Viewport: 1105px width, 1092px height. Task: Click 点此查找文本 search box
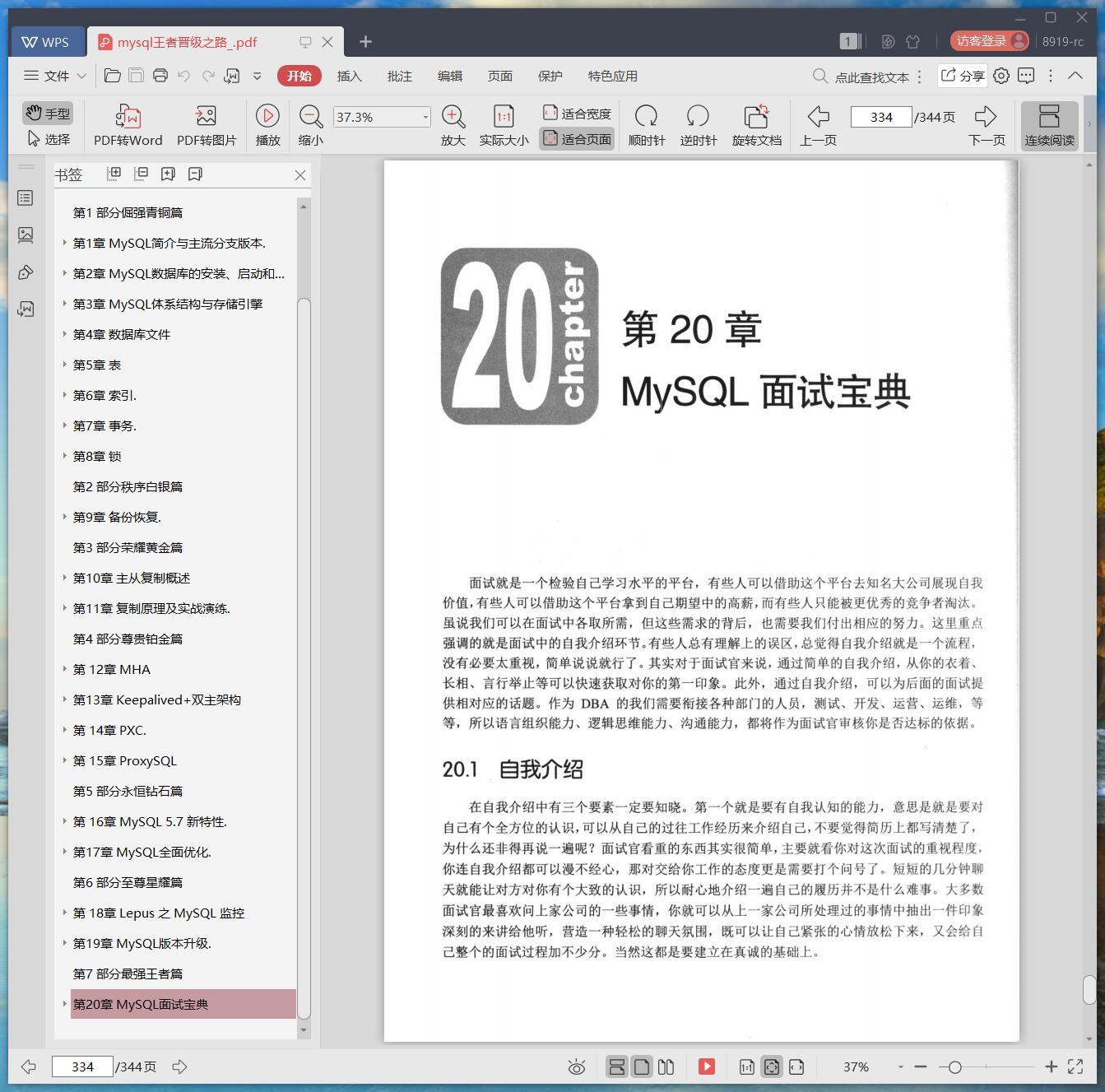click(x=861, y=77)
